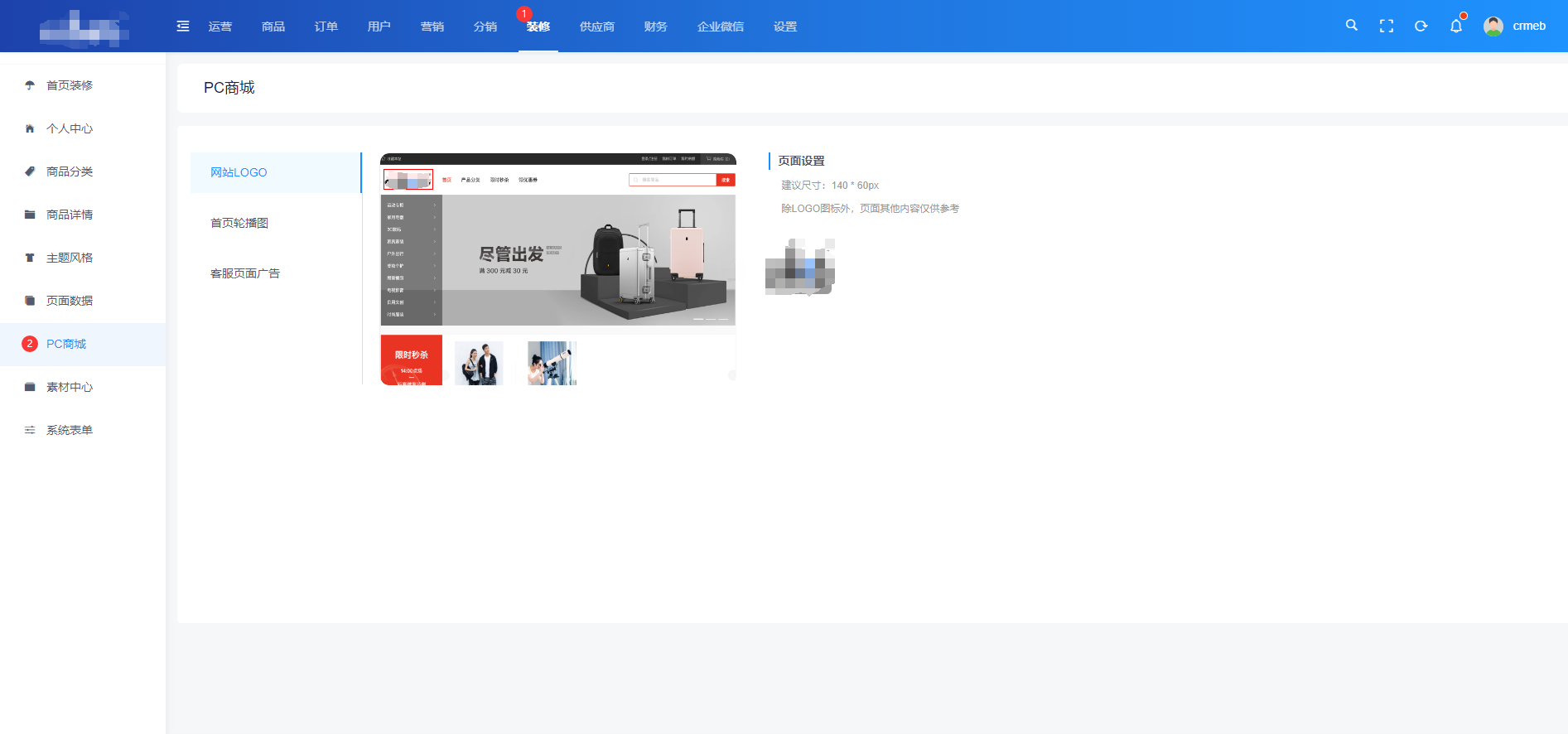Open the 营销 top menu
Screen dimensions: 1568x734
(x=432, y=27)
